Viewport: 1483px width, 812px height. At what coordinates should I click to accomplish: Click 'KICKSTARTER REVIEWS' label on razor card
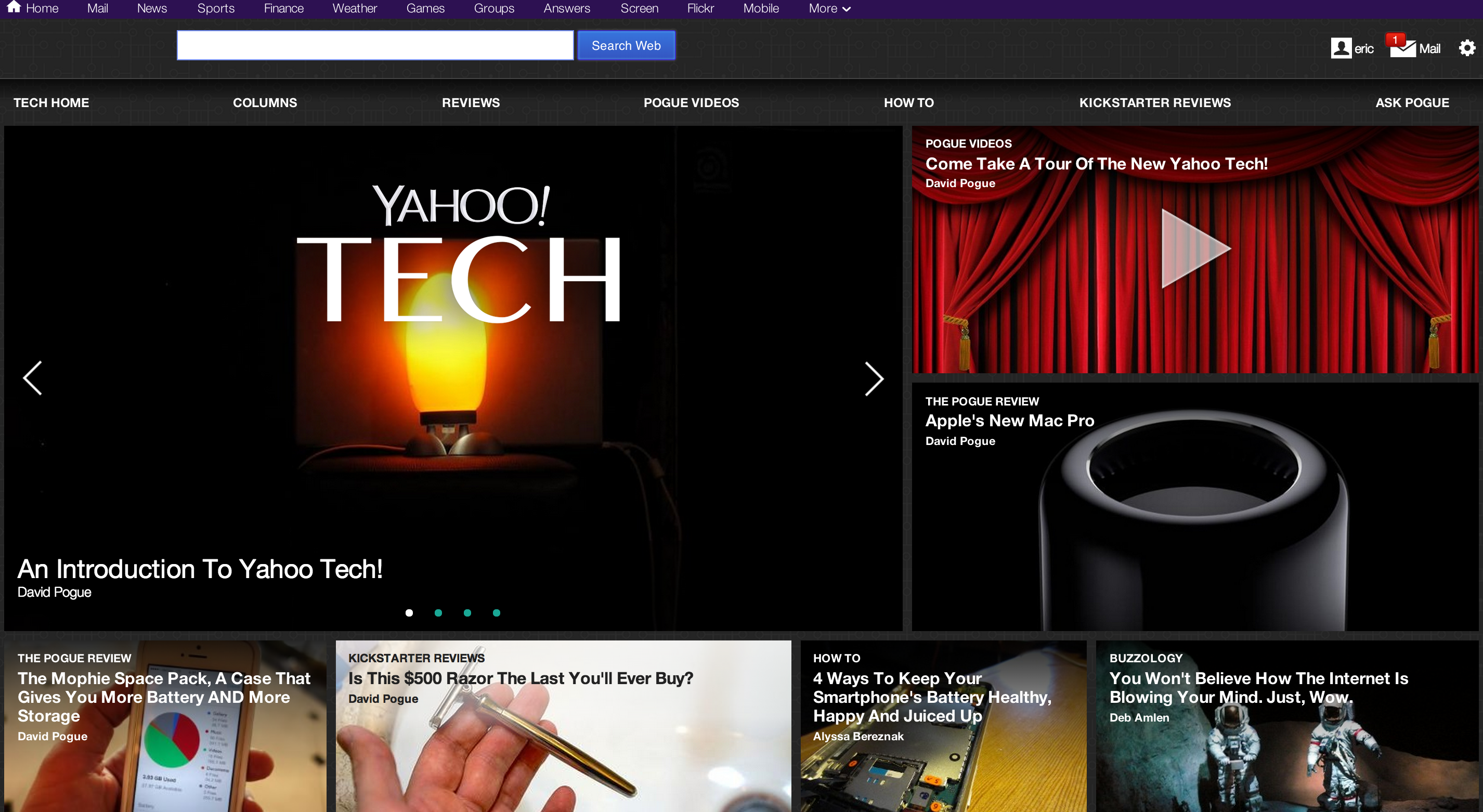pos(416,658)
